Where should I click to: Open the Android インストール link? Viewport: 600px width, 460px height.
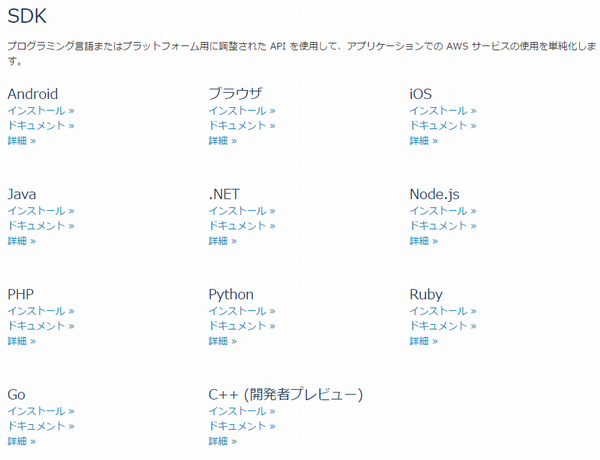click(x=40, y=111)
